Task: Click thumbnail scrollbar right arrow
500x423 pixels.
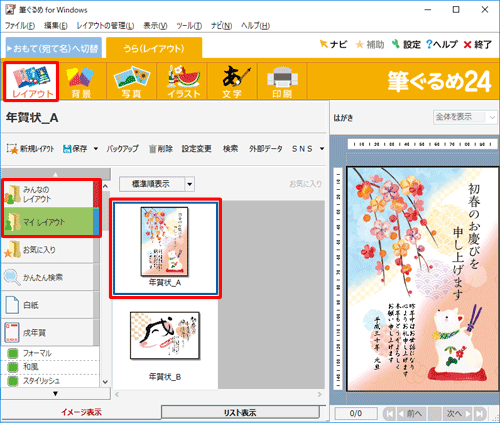Action: pyautogui.click(x=320, y=394)
